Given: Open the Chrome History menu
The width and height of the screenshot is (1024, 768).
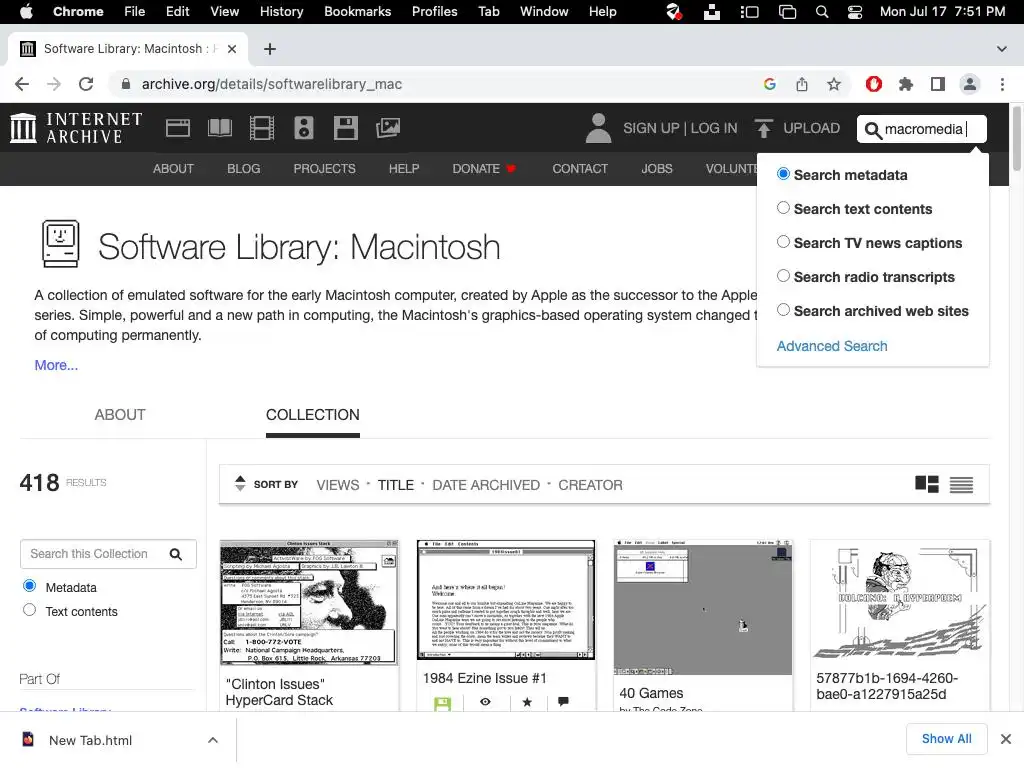Looking at the screenshot, I should [281, 12].
